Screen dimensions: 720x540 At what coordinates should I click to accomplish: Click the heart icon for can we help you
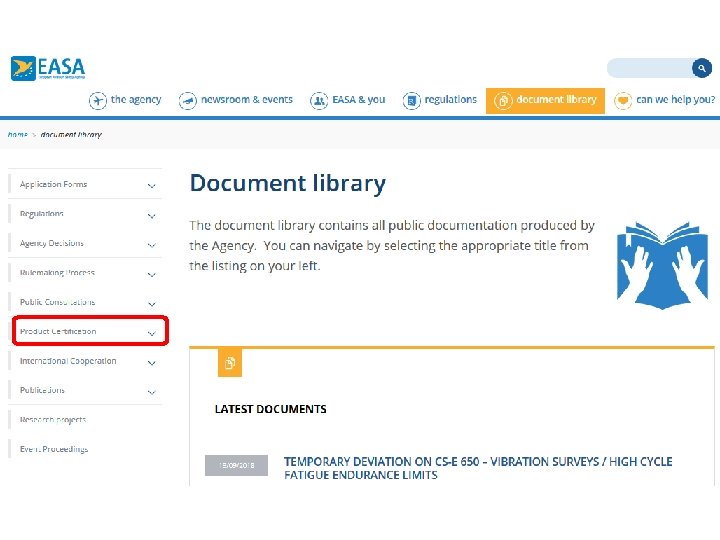[x=623, y=100]
